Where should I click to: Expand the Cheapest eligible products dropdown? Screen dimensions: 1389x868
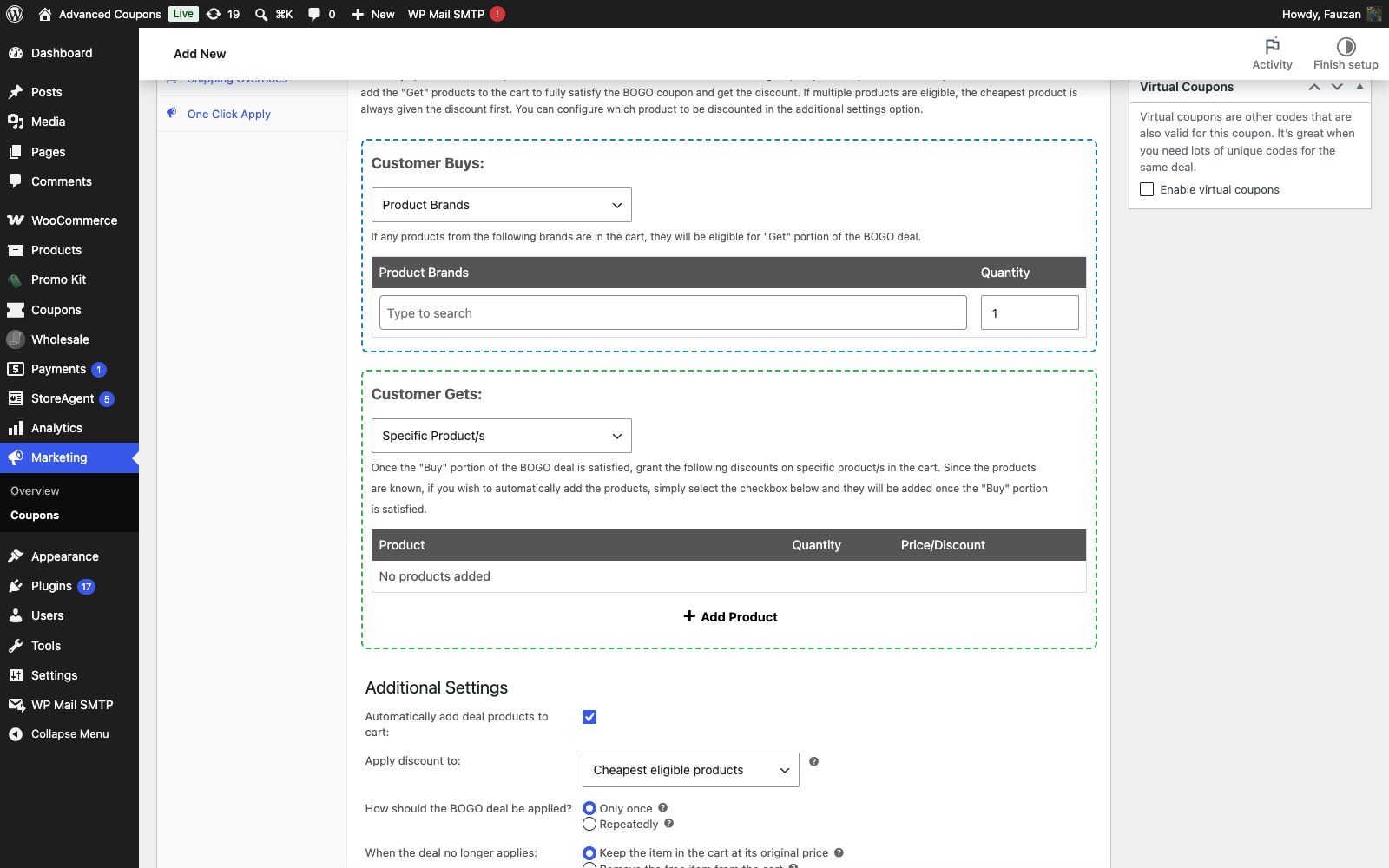pos(690,770)
